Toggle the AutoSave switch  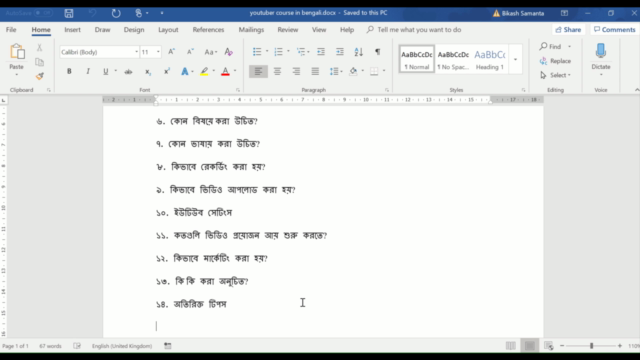(42, 13)
